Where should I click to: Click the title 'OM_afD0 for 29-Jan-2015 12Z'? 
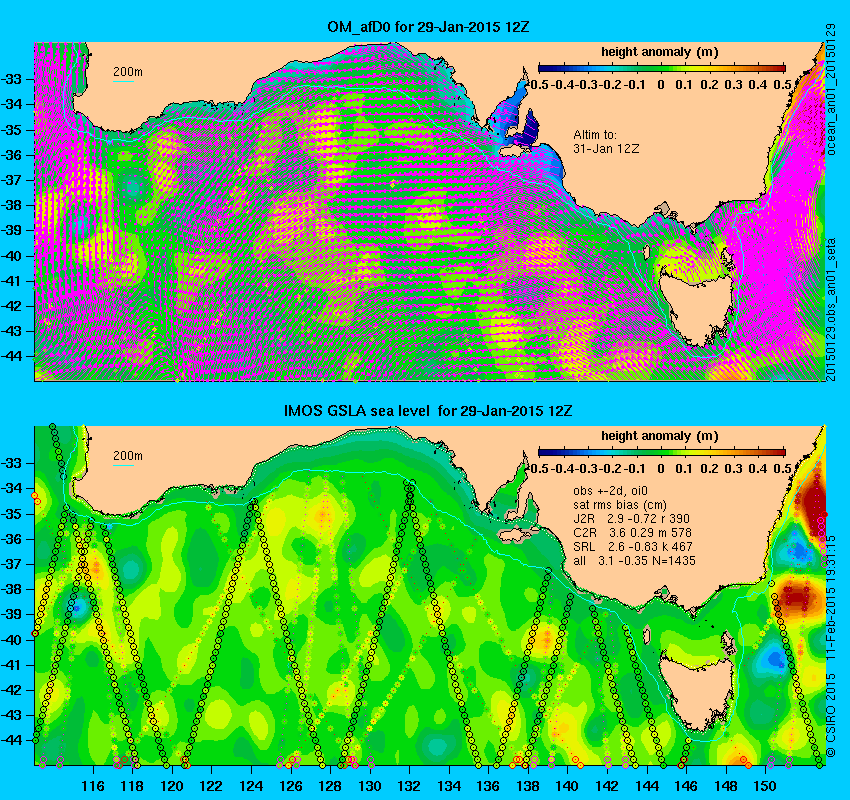click(x=428, y=27)
